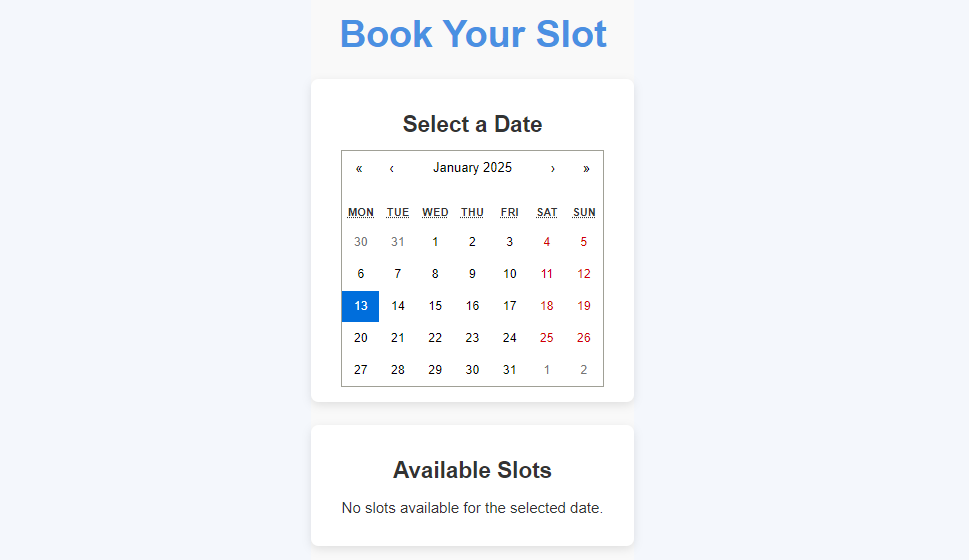
Task: Jump to next year with double-right arrow
Action: pos(586,168)
